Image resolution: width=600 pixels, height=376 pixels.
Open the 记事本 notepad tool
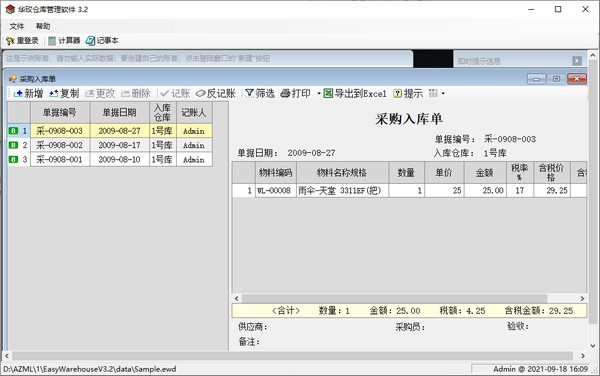click(x=102, y=41)
